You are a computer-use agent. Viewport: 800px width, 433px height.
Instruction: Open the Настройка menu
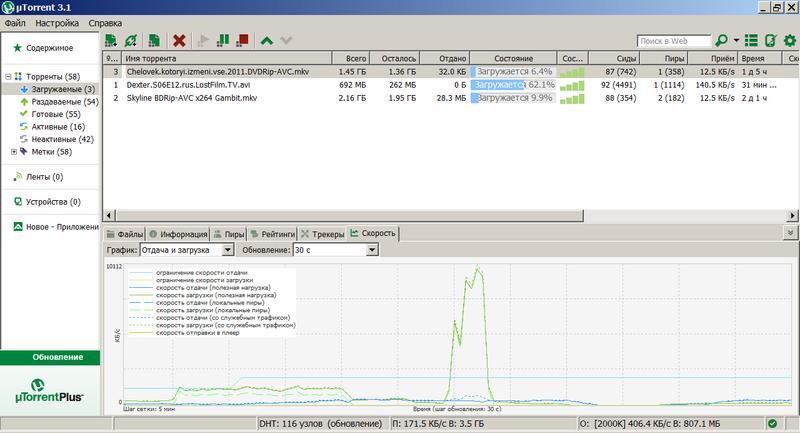57,23
